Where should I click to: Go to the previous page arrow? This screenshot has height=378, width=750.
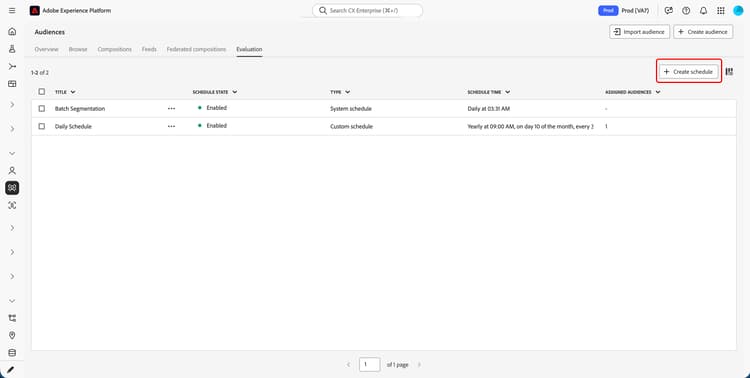pyautogui.click(x=348, y=365)
